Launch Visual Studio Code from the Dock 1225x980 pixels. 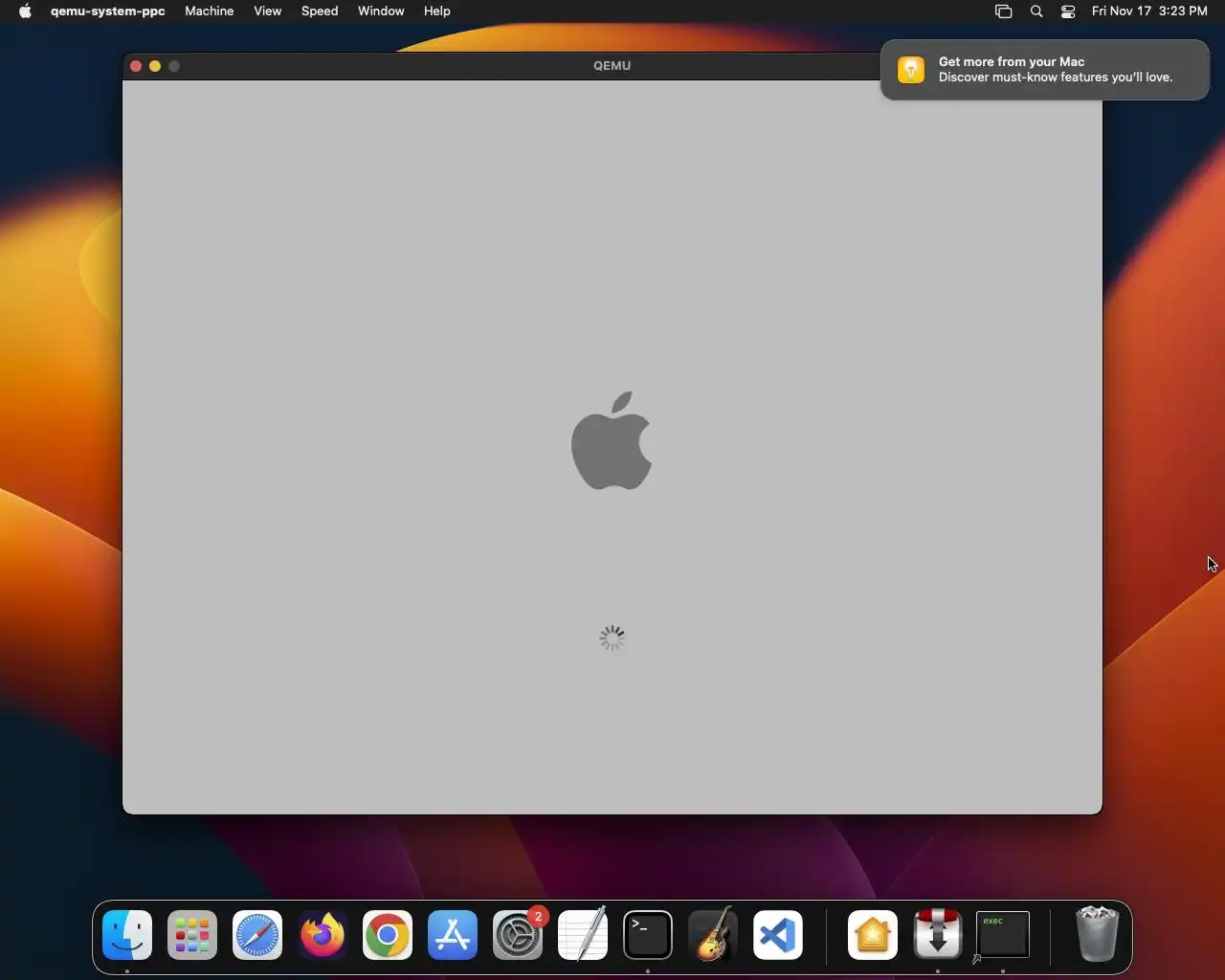coord(778,935)
